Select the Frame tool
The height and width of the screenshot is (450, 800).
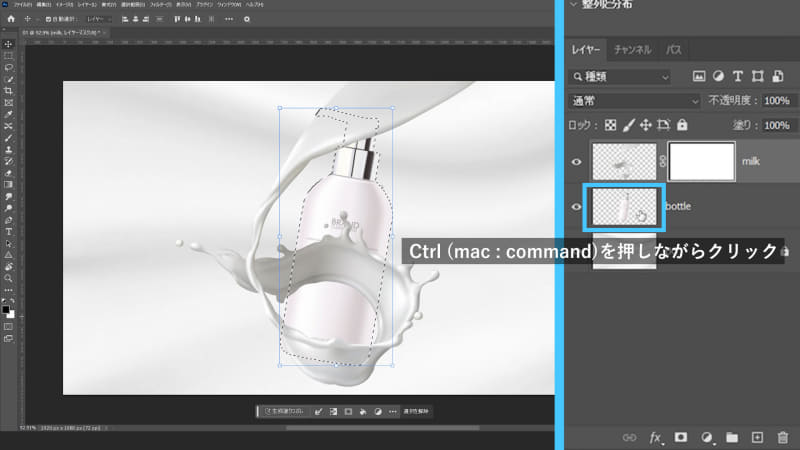8,103
